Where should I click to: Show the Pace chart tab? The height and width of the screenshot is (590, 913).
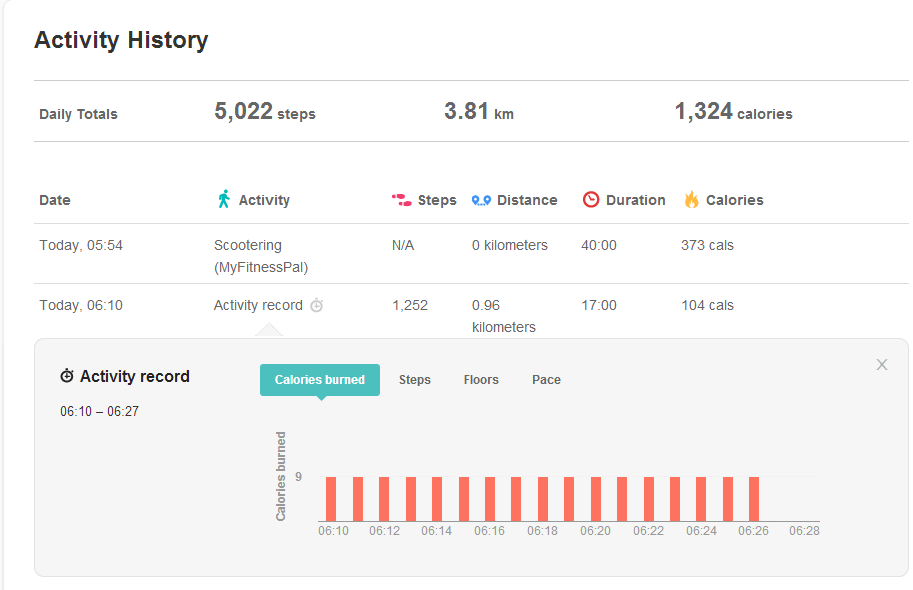546,380
